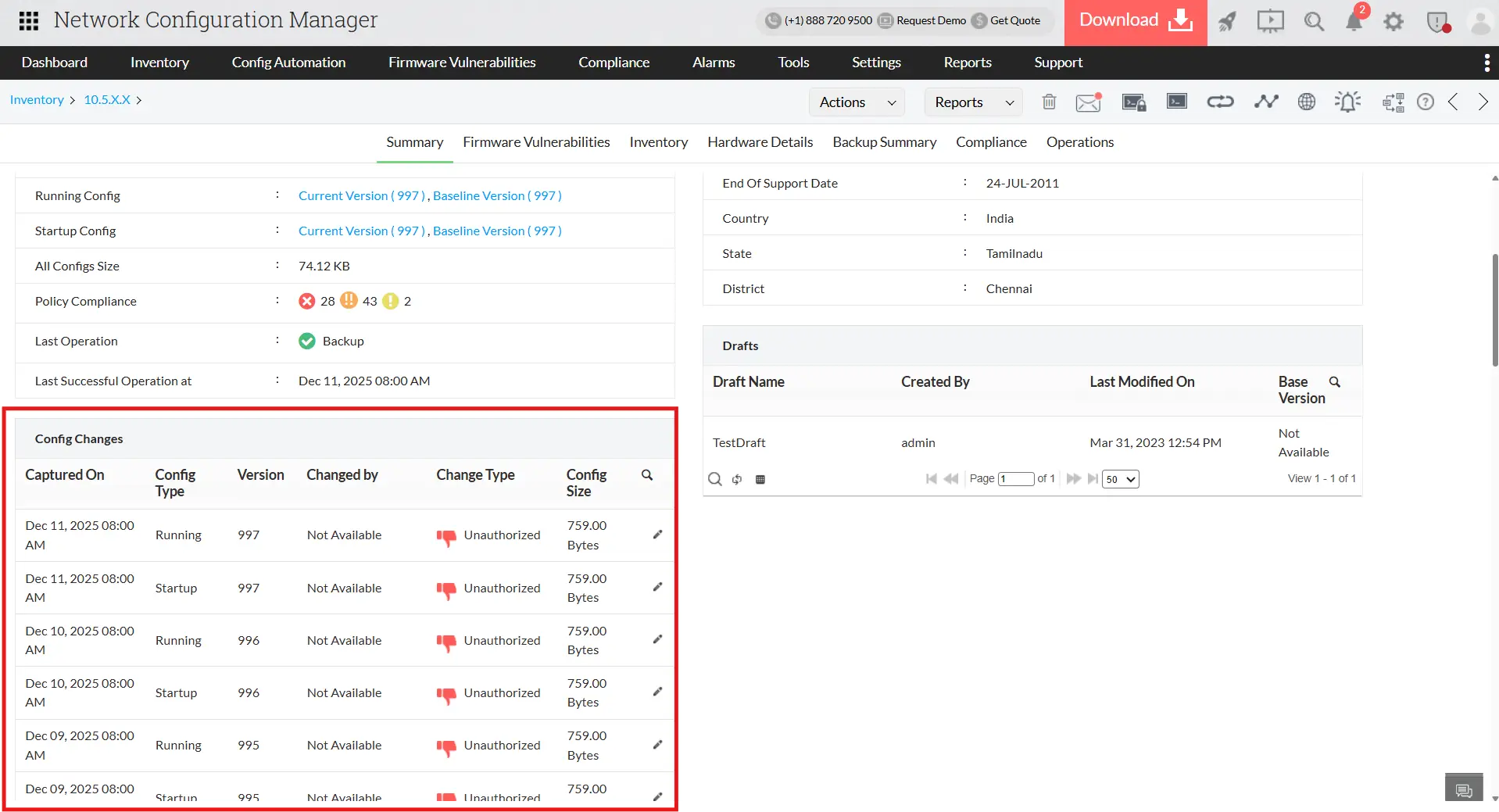Click the globe (browse device) icon

tap(1306, 102)
